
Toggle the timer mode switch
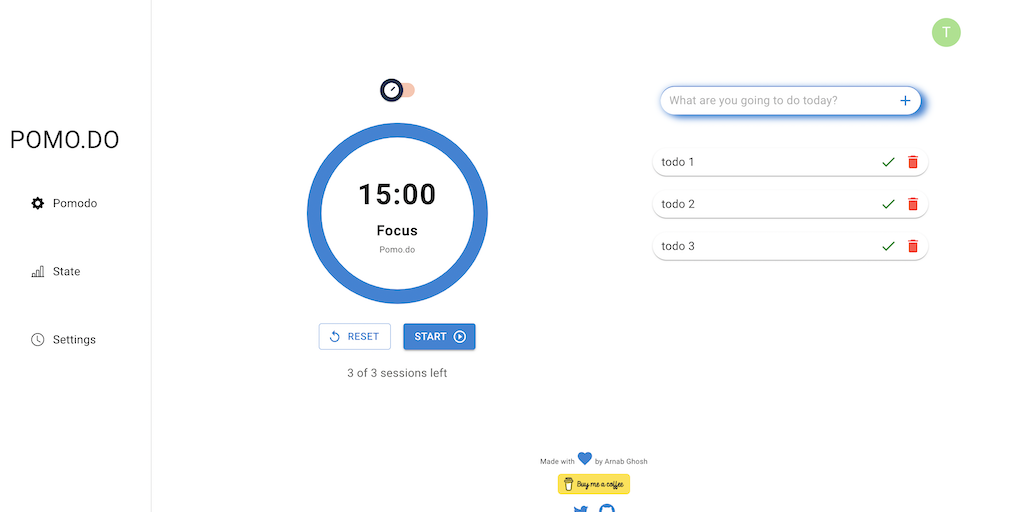[397, 90]
